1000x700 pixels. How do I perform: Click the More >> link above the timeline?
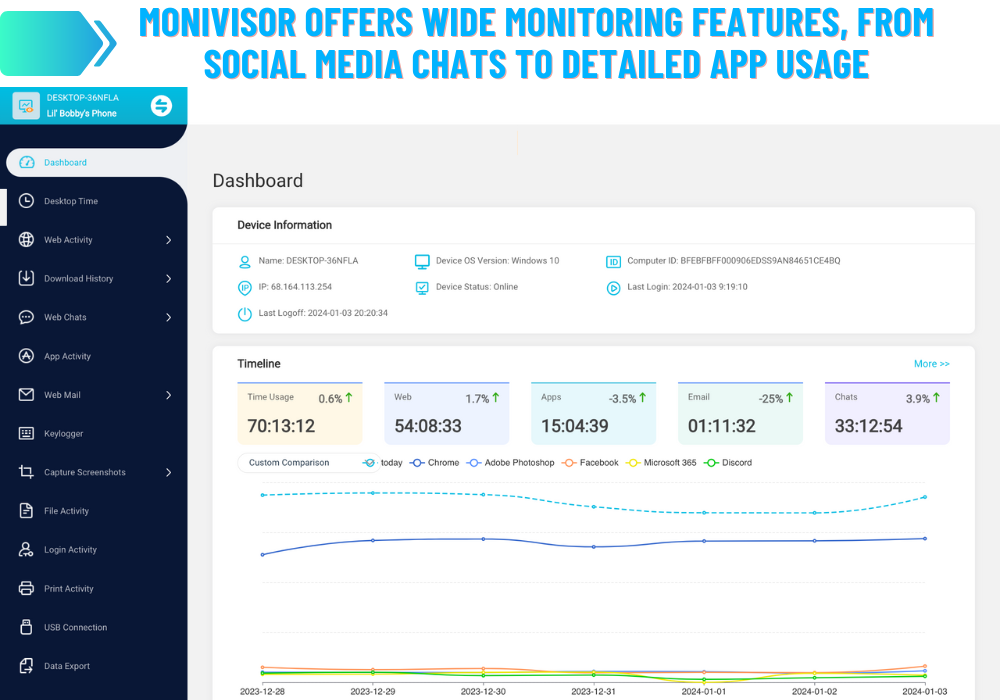(931, 363)
